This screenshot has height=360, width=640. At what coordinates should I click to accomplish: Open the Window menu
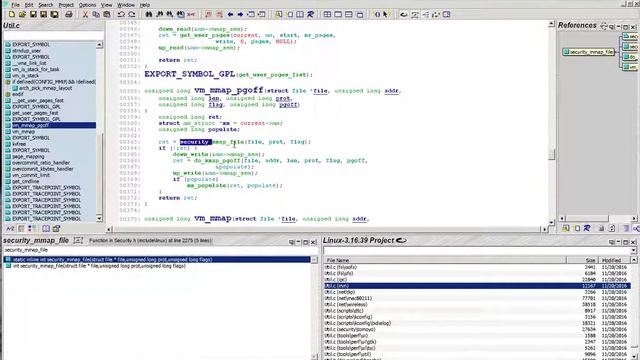(126, 5)
